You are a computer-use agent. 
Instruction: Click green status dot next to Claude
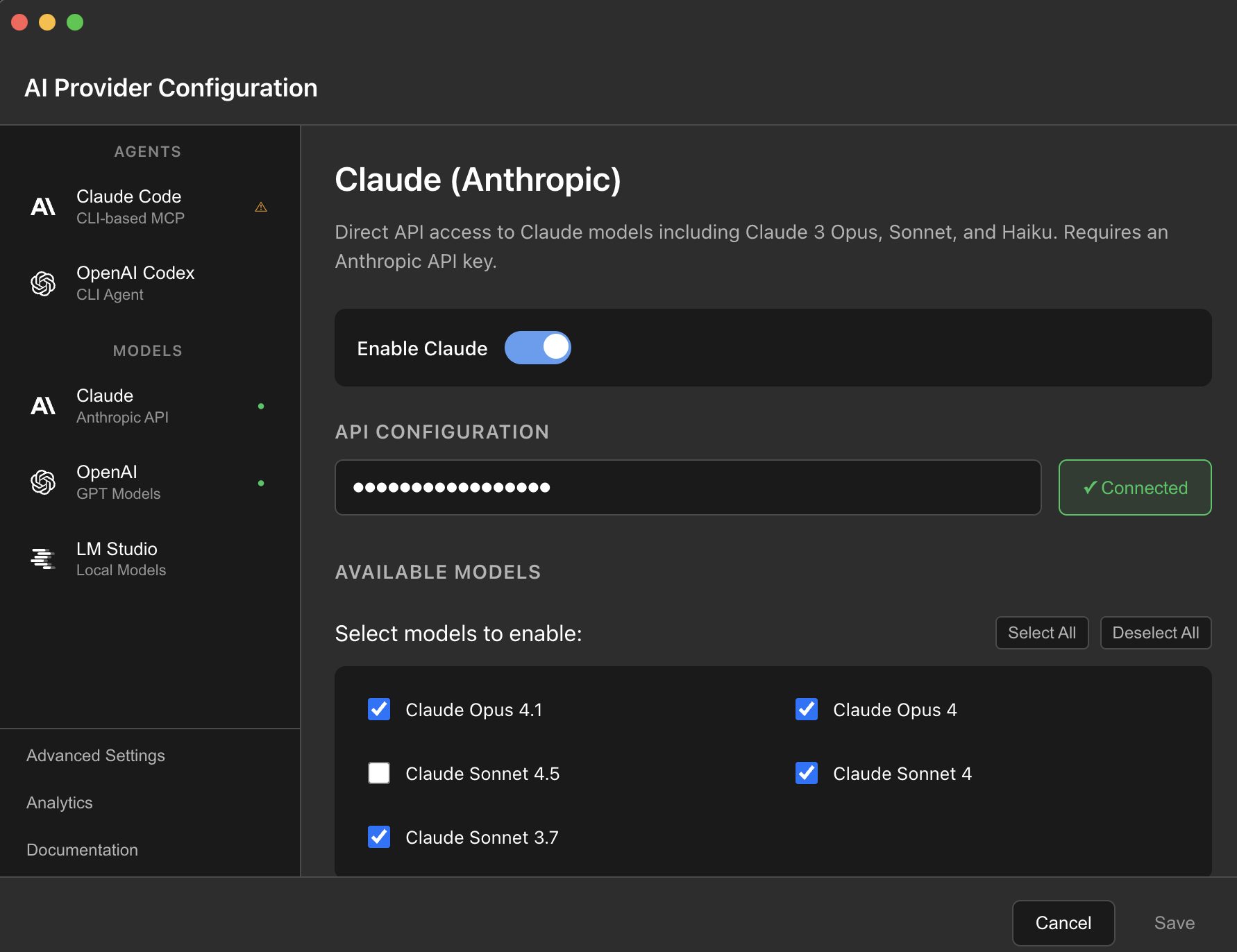261,406
